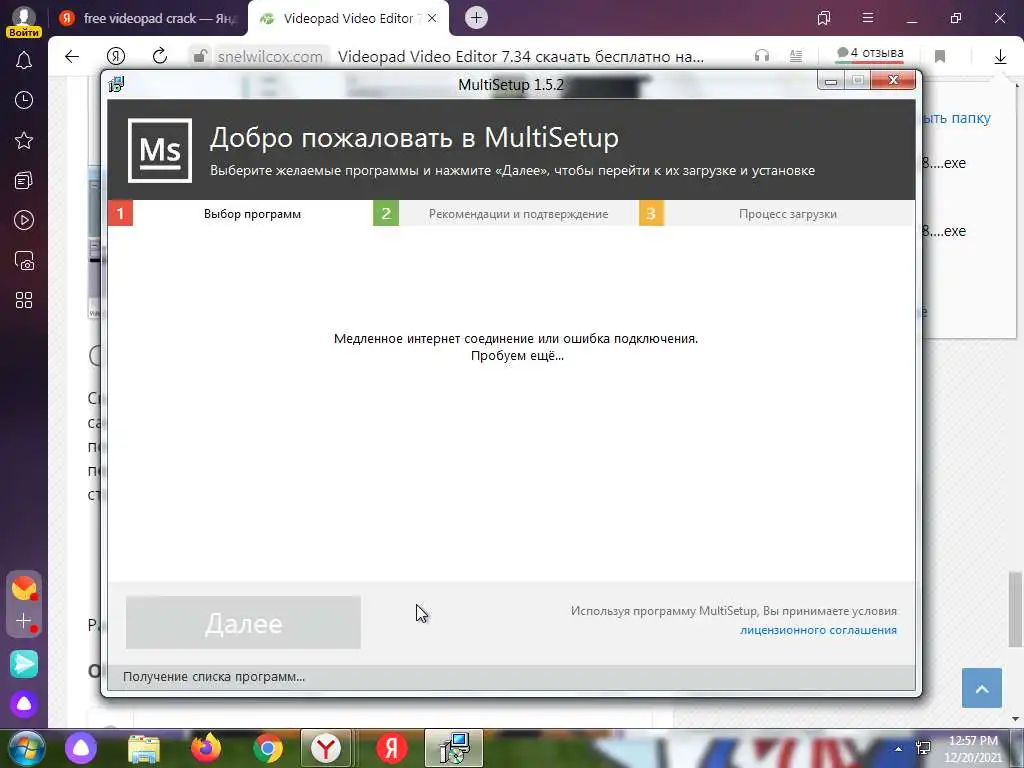Bookmark this page with bookmark icon

940,56
